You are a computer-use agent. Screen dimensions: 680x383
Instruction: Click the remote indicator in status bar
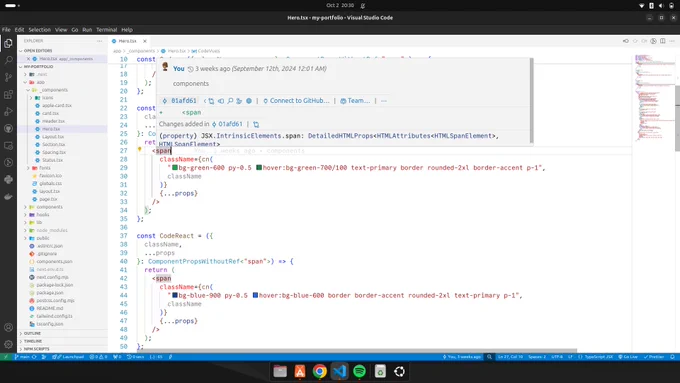click(x=6, y=357)
